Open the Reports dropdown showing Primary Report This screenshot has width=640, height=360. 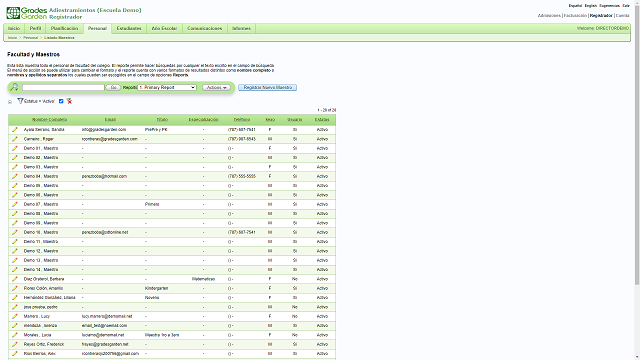[x=167, y=87]
